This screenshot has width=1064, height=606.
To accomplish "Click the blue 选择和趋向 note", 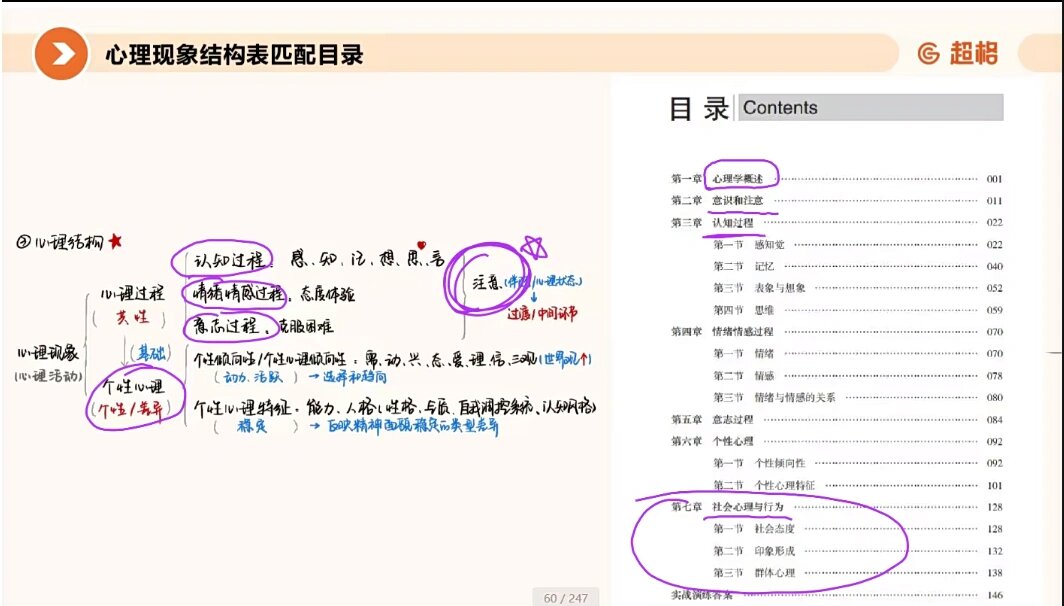I will coord(355,376).
